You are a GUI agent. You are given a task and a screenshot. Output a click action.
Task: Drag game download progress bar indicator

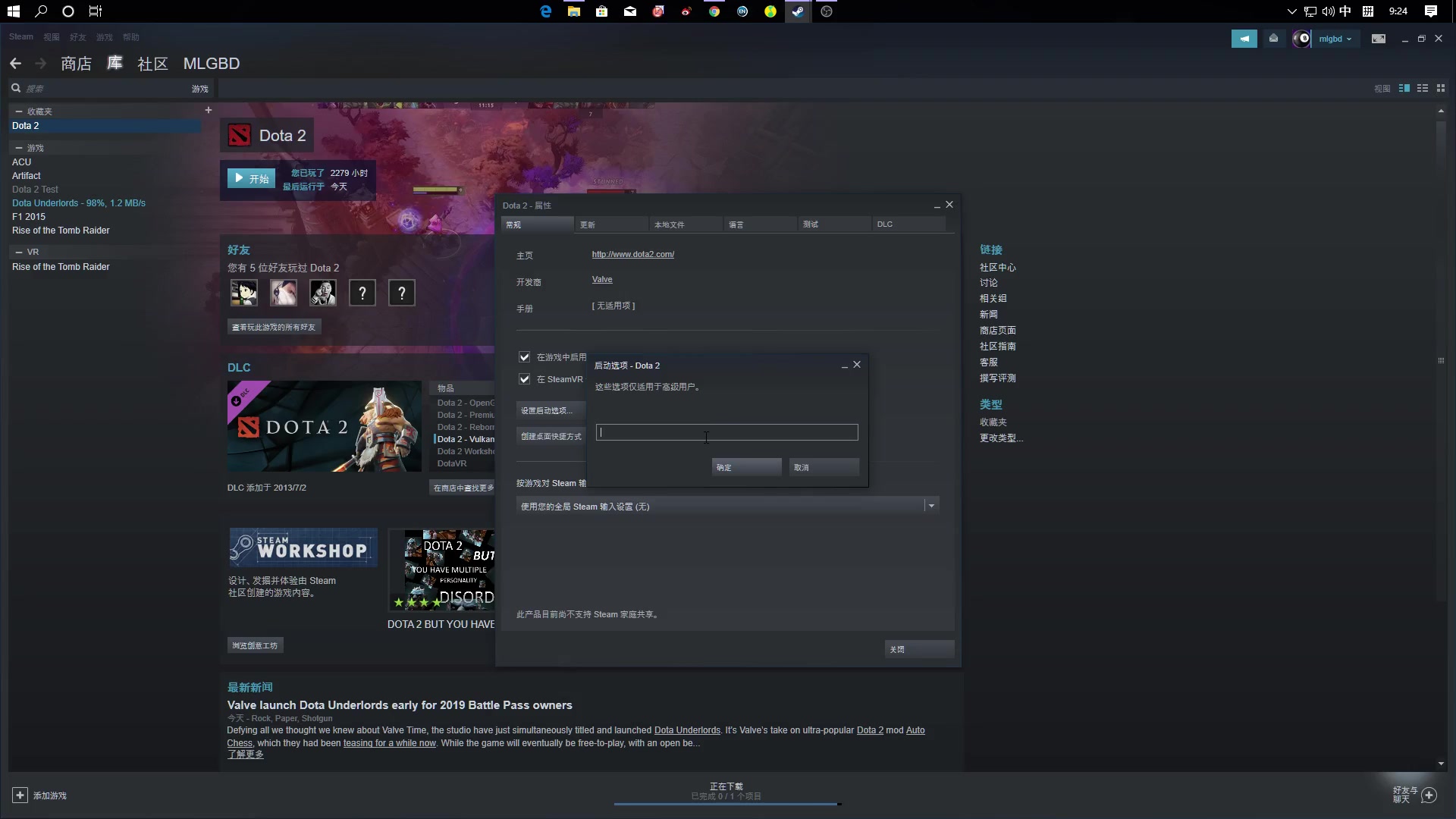click(x=835, y=804)
